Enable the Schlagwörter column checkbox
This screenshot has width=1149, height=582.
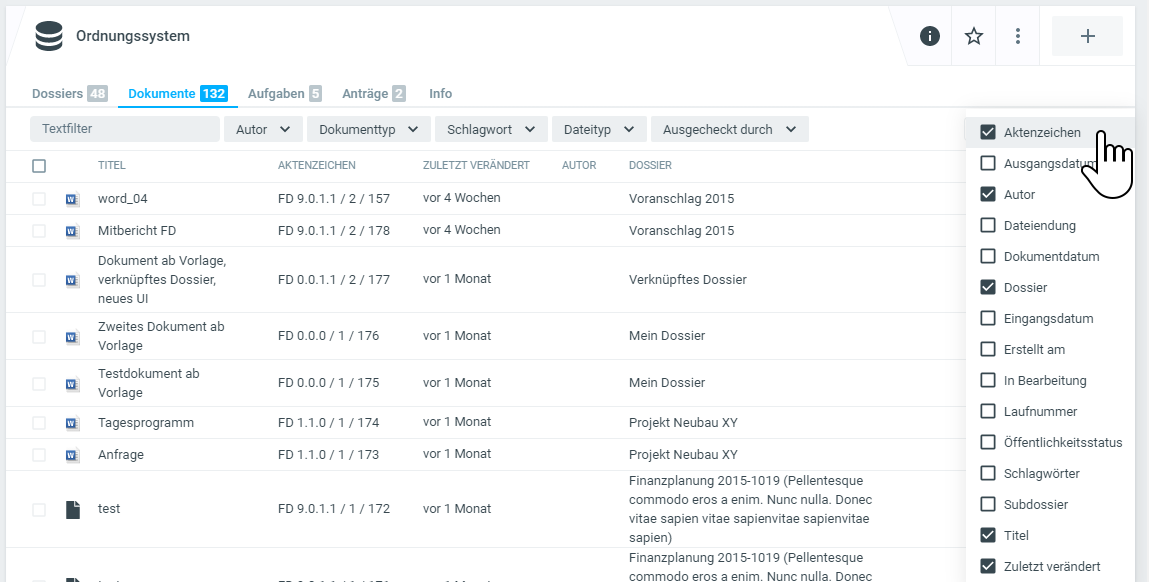pos(988,474)
